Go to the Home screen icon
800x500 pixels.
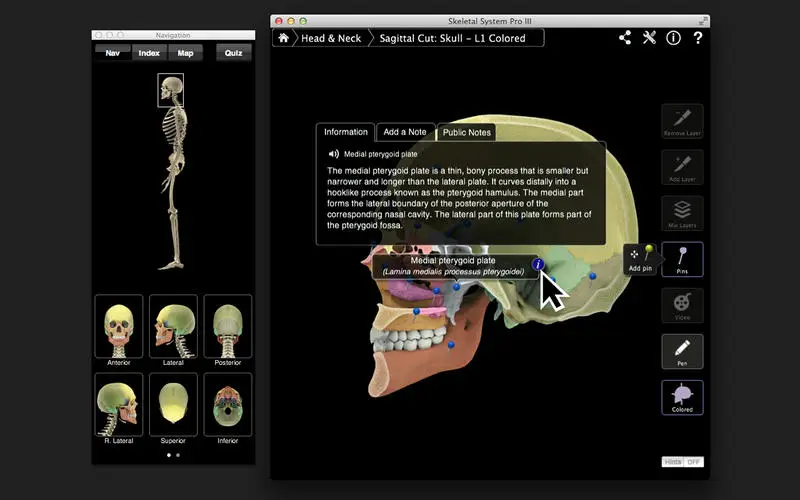[283, 38]
